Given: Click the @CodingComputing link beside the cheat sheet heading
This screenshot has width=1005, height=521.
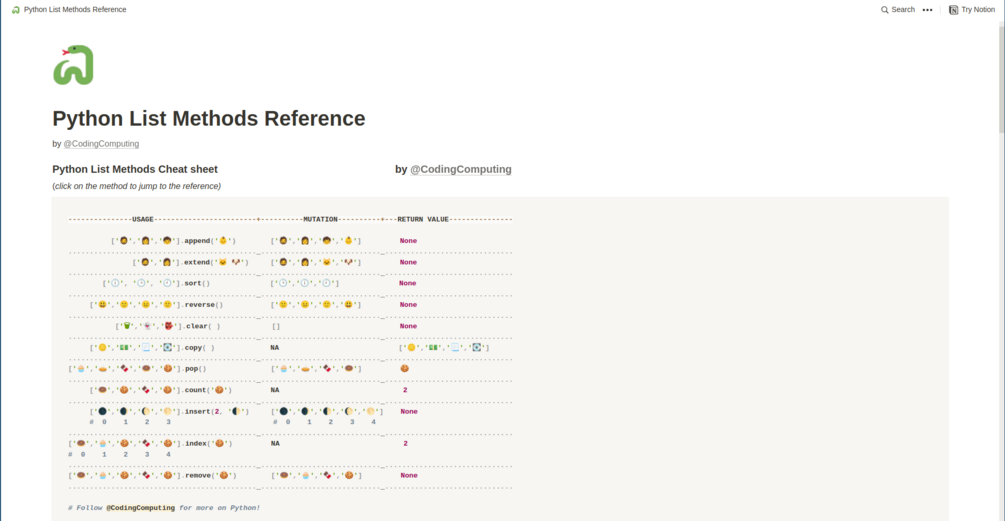Looking at the screenshot, I should (460, 170).
